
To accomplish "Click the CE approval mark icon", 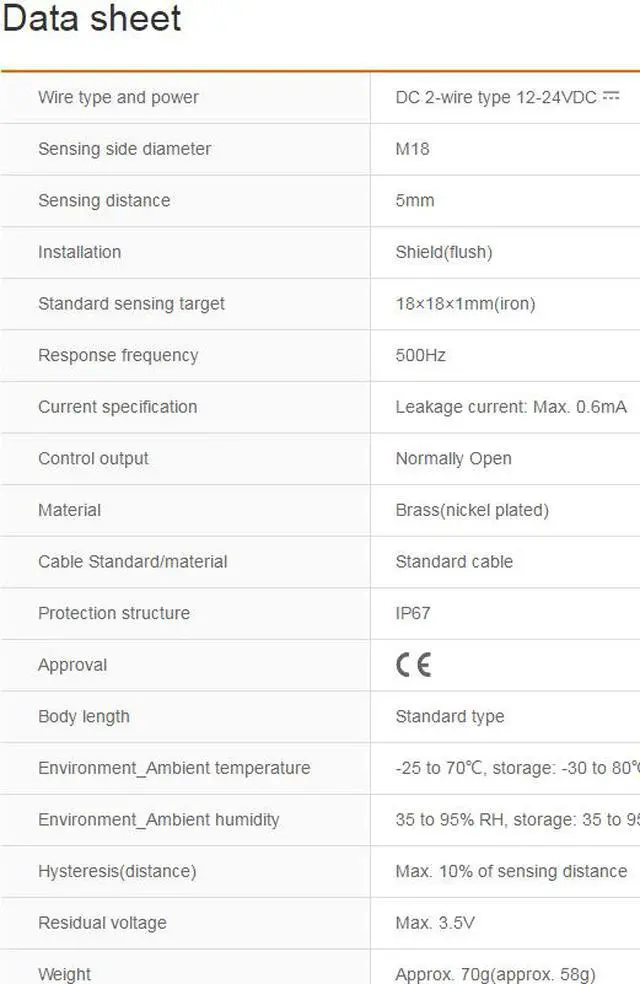I will (413, 665).
